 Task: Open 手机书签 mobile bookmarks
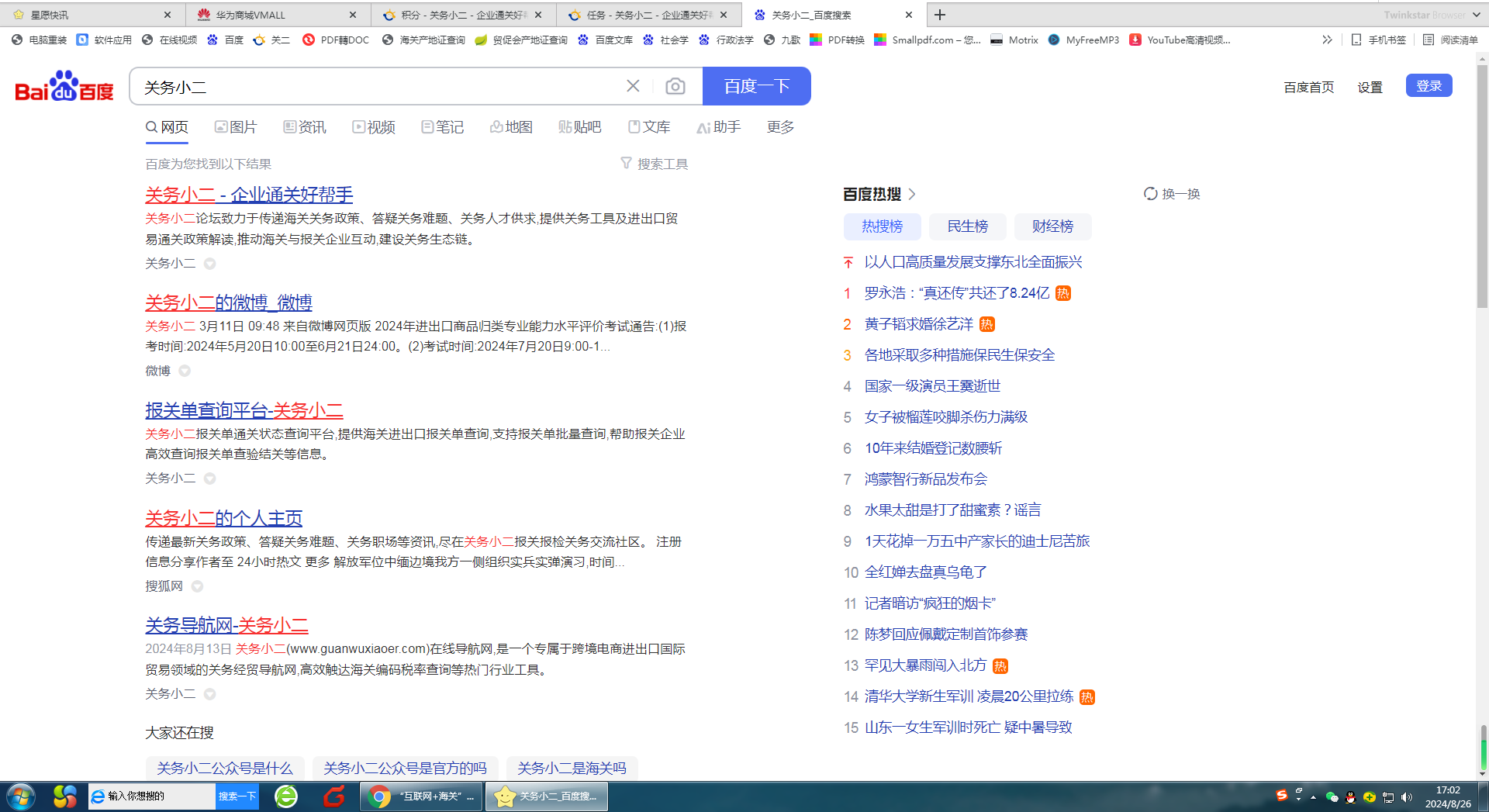click(1378, 40)
